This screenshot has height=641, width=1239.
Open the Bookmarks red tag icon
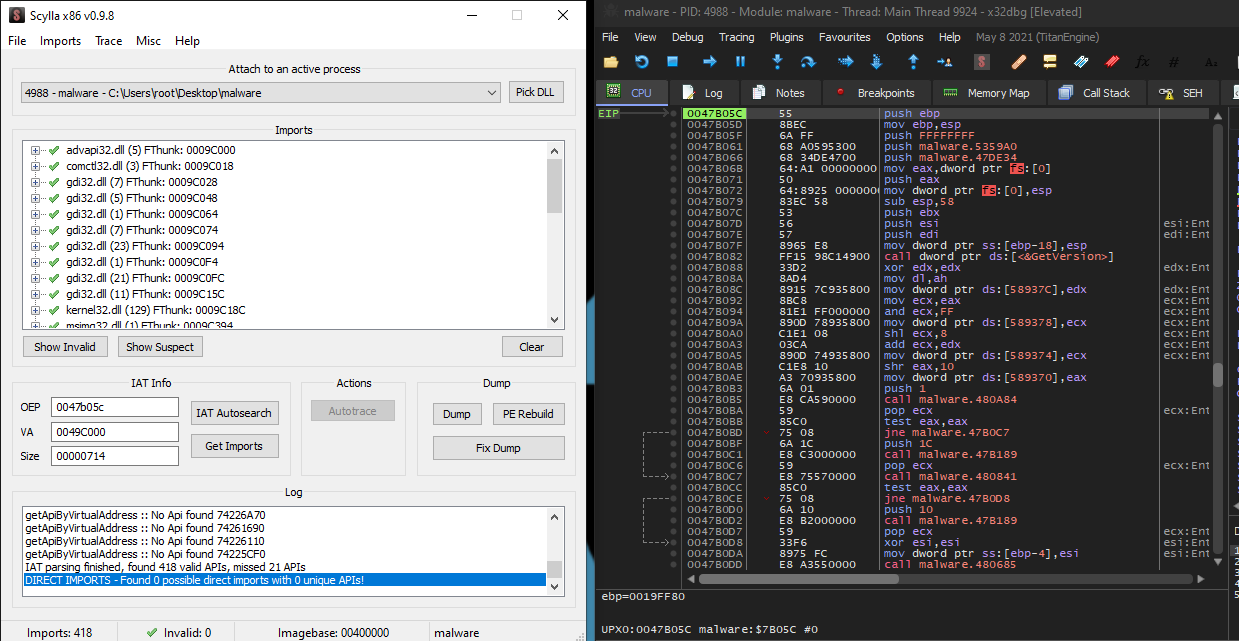[1112, 62]
